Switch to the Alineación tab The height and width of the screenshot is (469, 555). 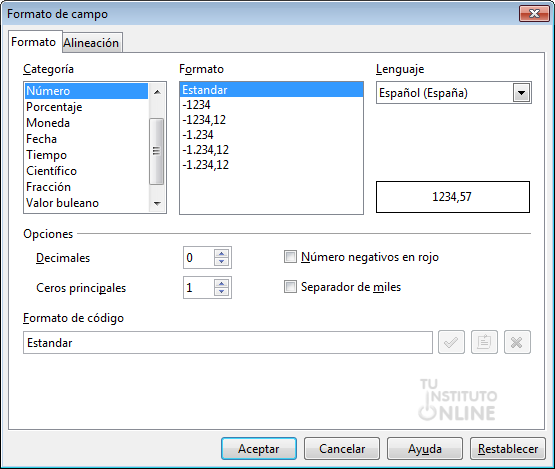[x=91, y=43]
